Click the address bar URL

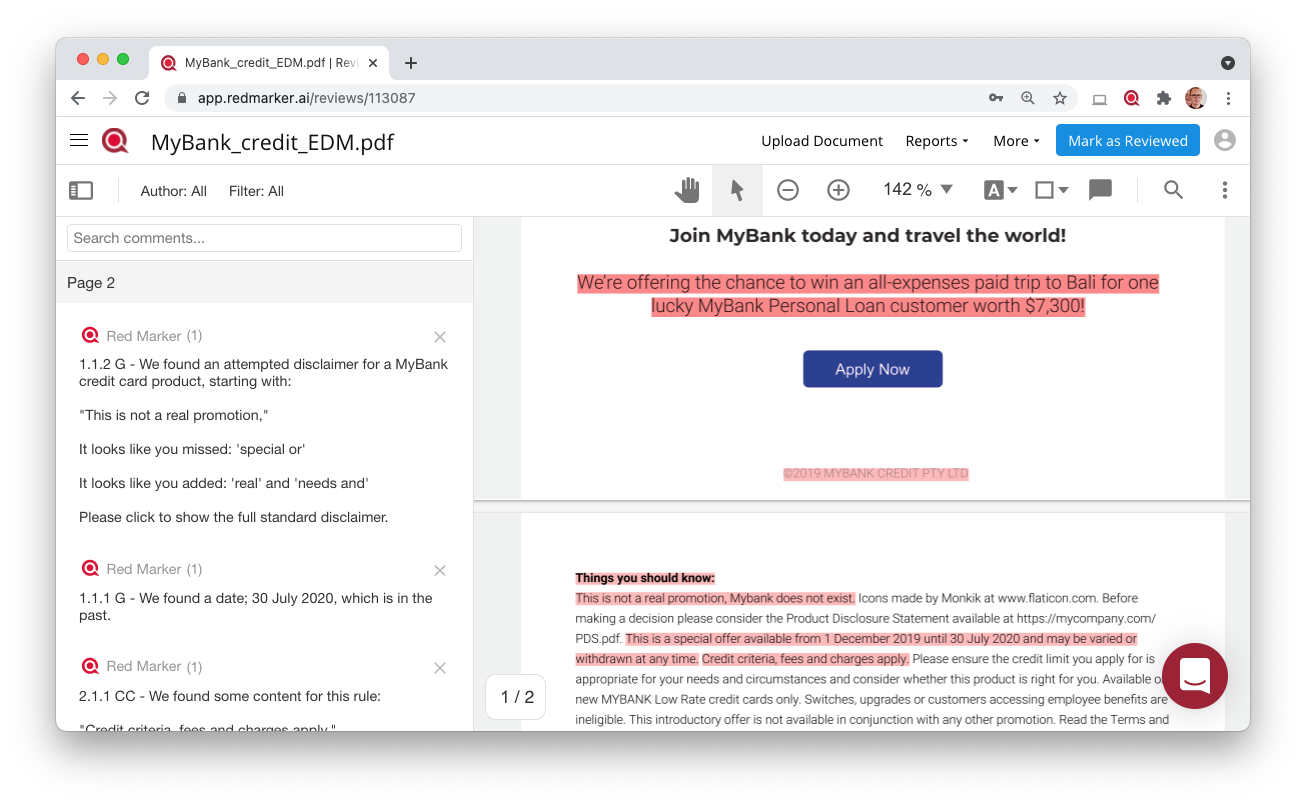point(306,98)
